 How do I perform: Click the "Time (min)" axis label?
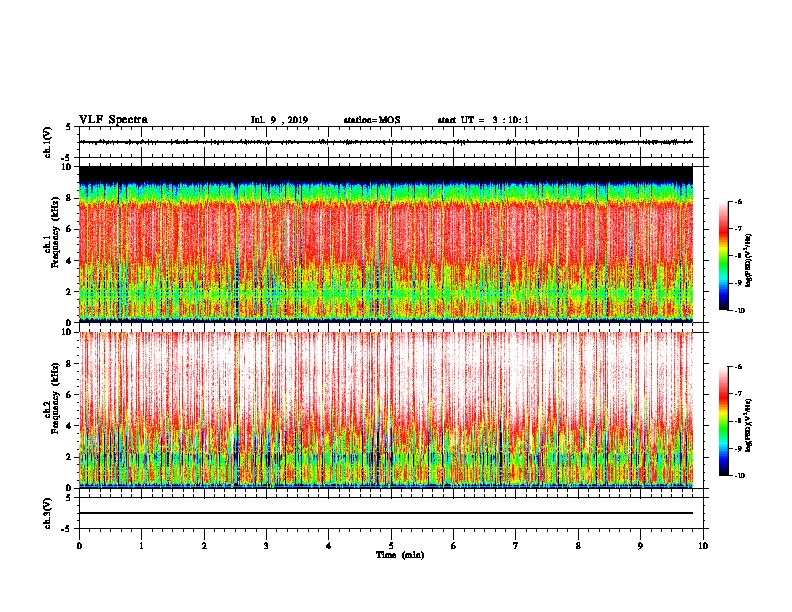click(400, 555)
